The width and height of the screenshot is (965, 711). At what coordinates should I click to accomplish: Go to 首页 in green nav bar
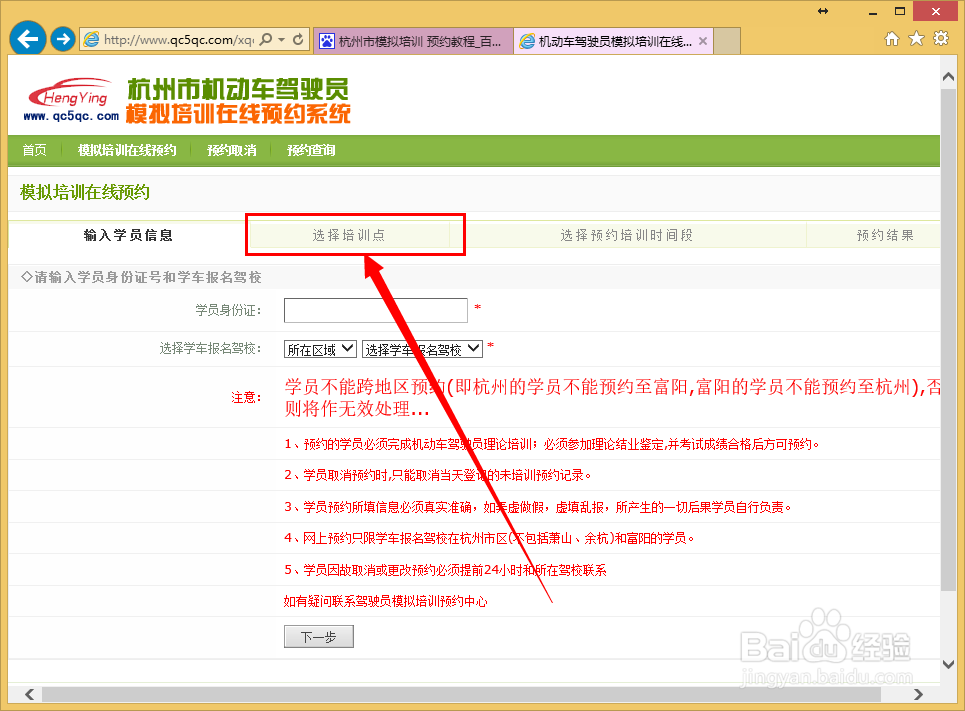pos(34,150)
